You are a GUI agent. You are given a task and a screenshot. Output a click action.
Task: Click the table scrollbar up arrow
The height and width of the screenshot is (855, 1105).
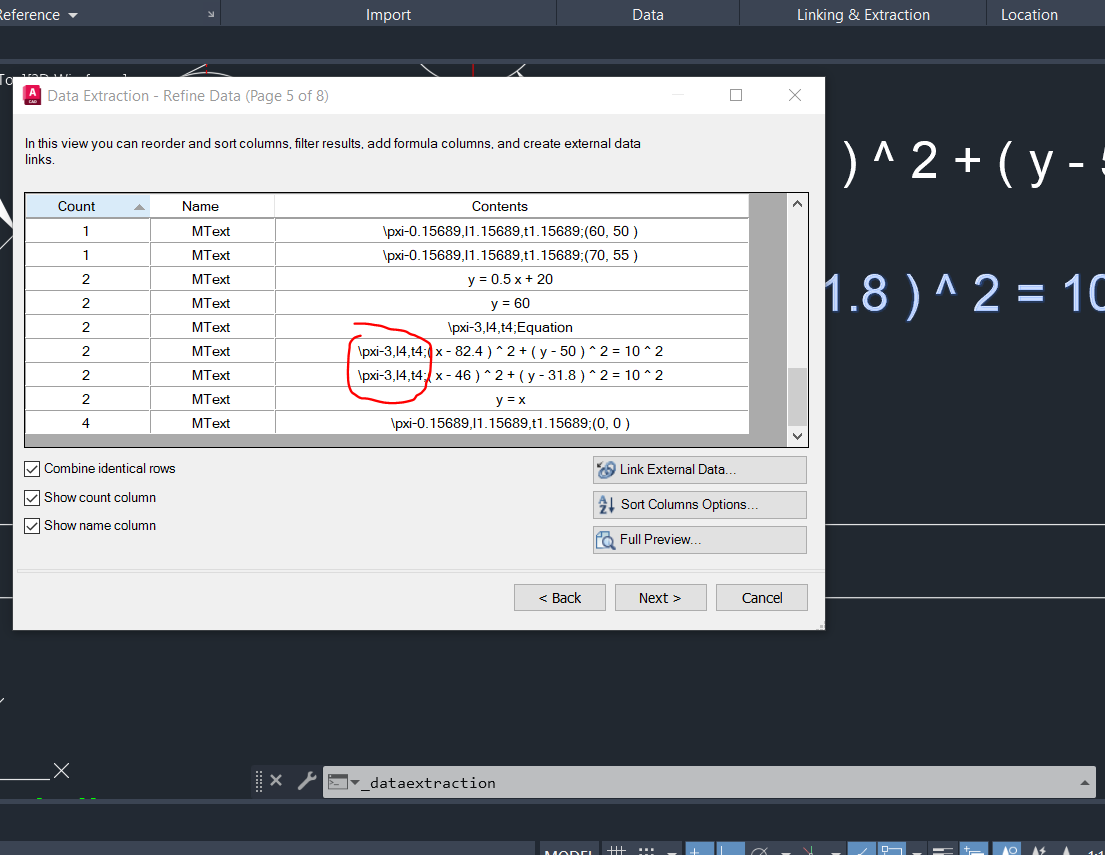[797, 204]
